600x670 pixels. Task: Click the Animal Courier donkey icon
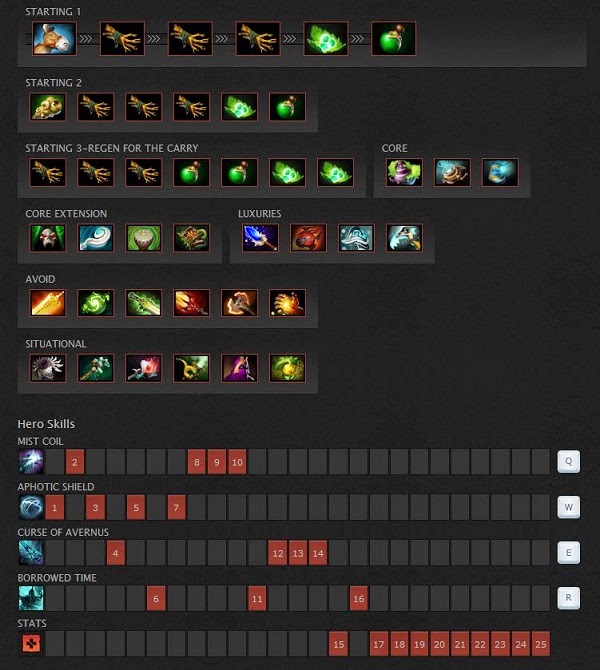(54, 39)
